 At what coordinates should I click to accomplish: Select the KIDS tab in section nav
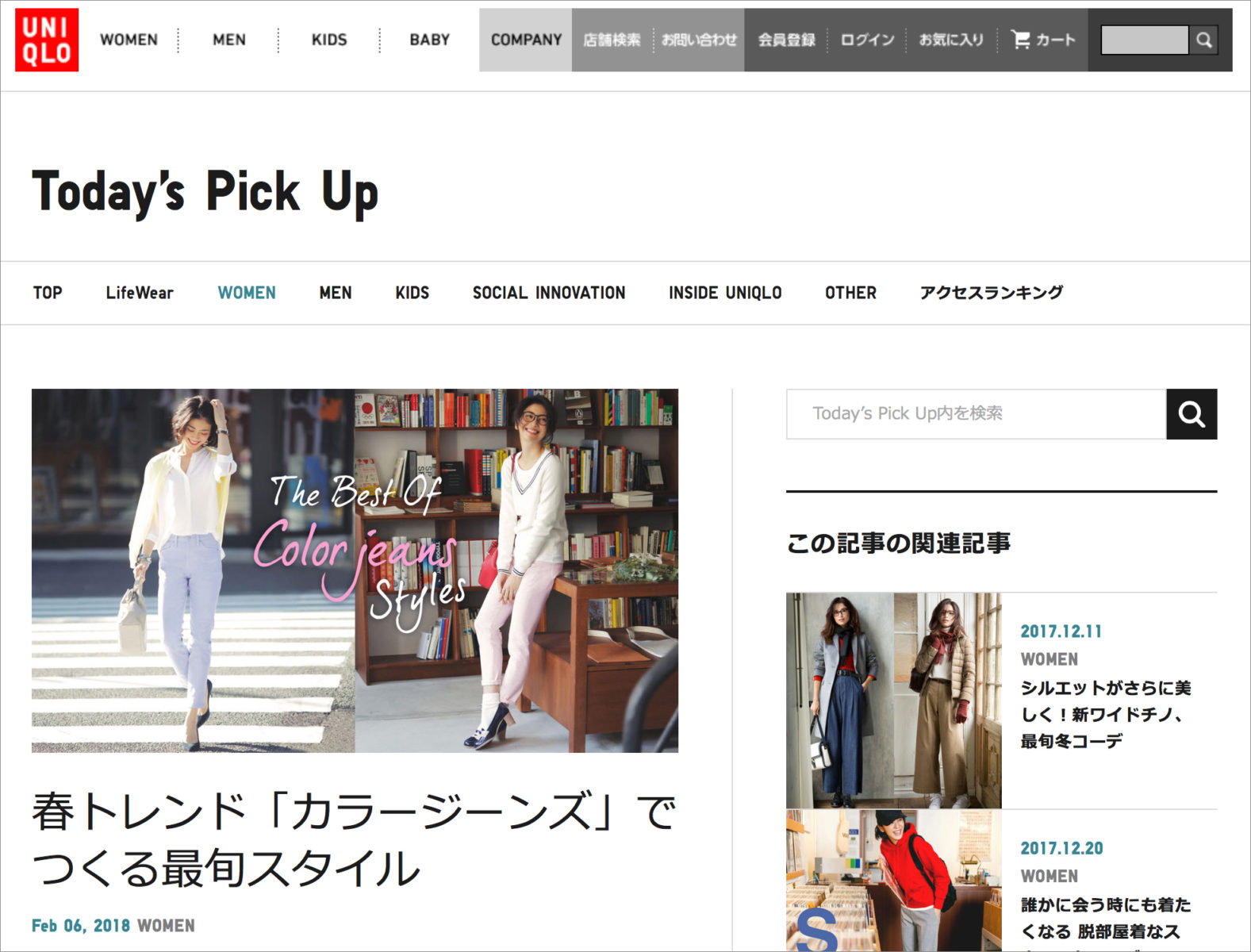[x=413, y=293]
